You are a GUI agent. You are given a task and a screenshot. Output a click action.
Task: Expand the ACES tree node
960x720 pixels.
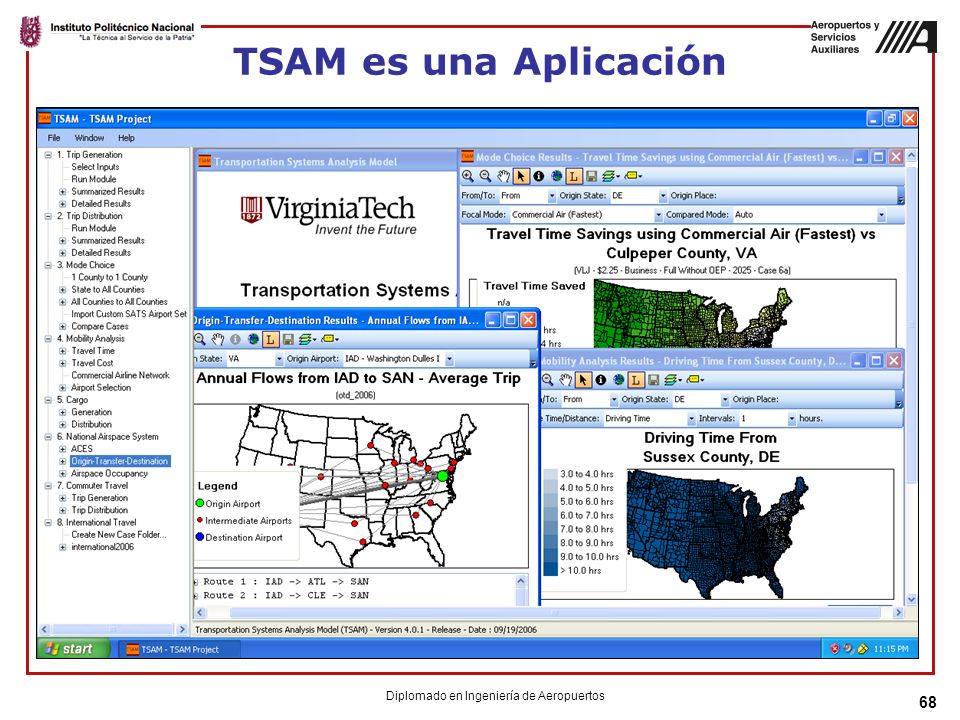click(62, 449)
